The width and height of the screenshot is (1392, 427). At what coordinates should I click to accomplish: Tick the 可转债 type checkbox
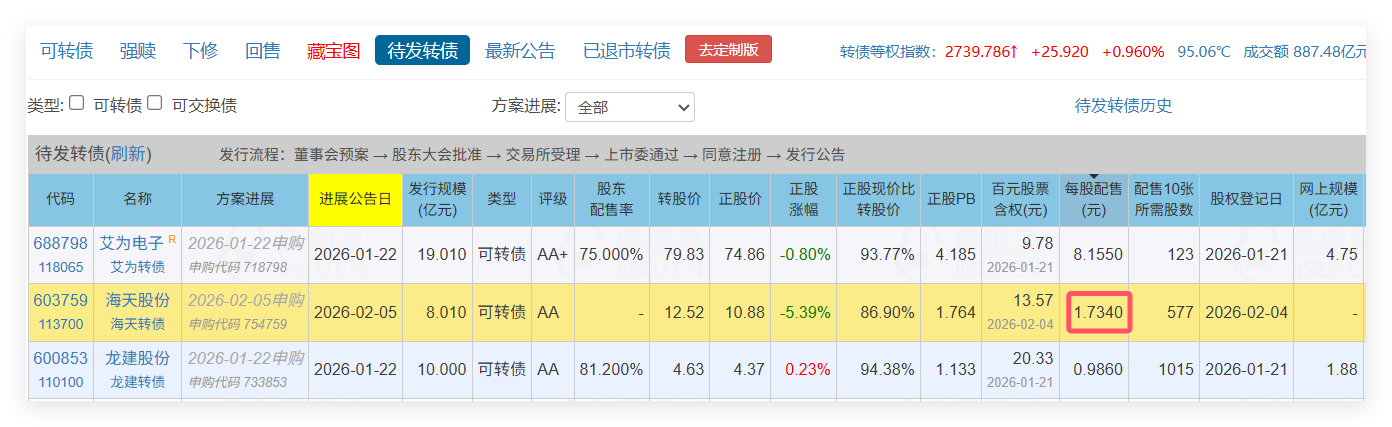tap(76, 103)
